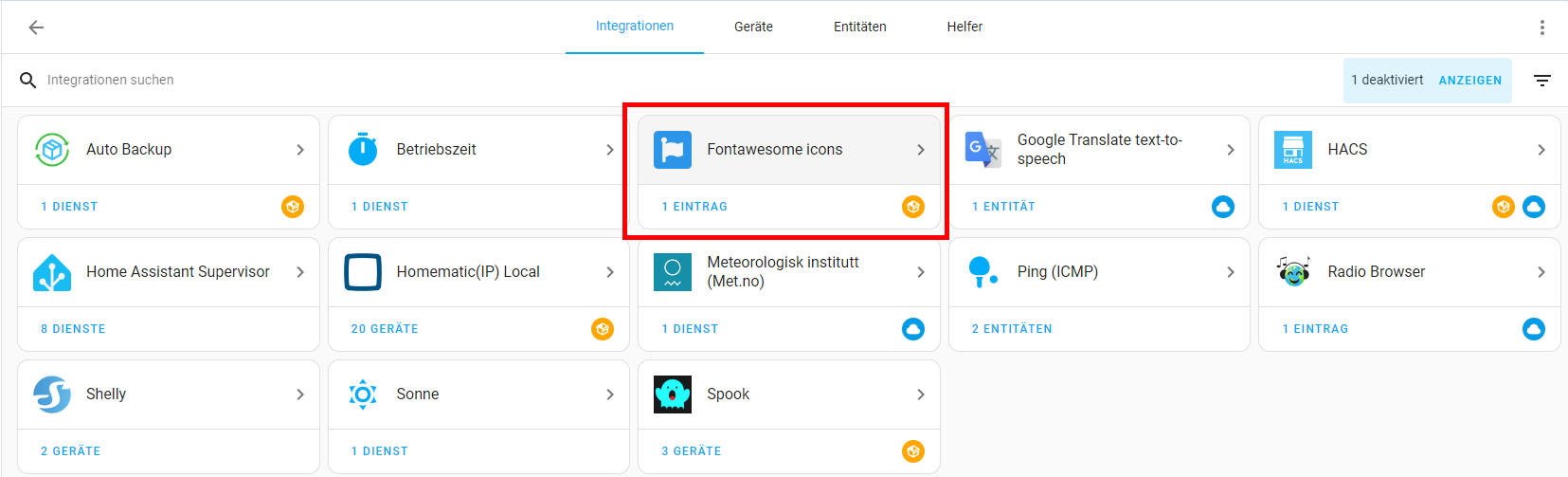Click the Radio Browser icon

click(1292, 272)
